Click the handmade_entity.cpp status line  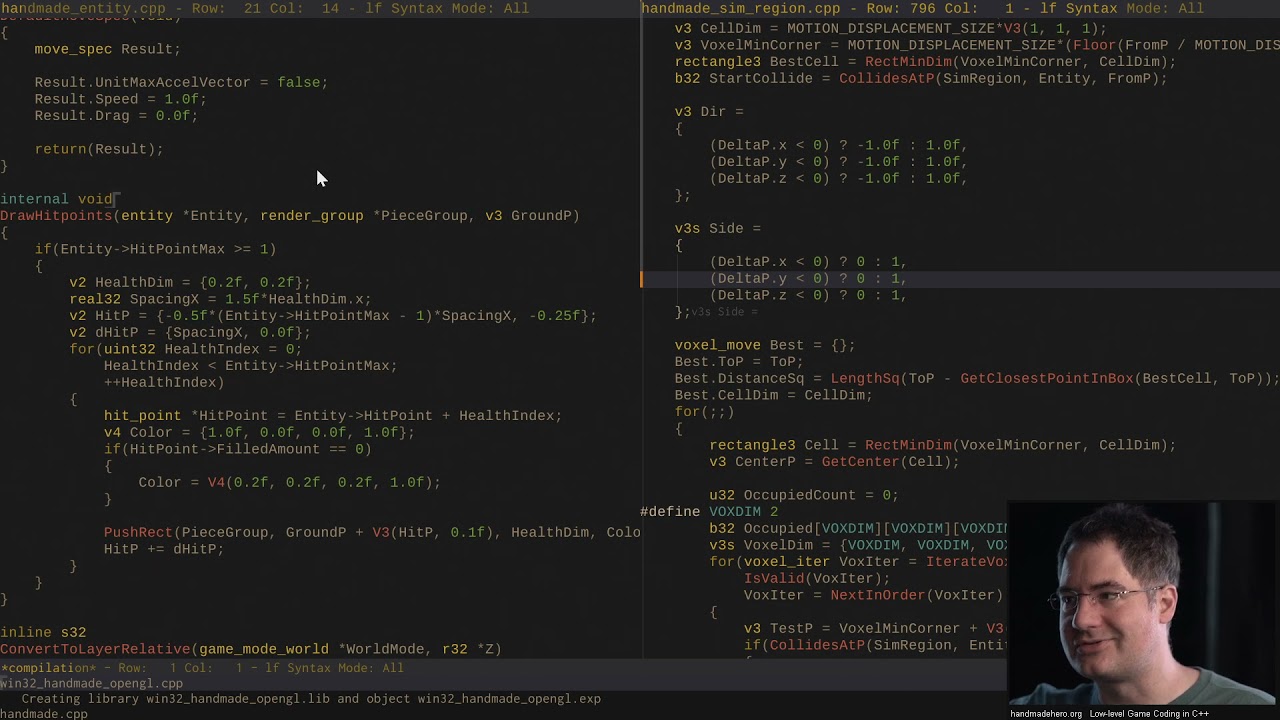(319, 8)
